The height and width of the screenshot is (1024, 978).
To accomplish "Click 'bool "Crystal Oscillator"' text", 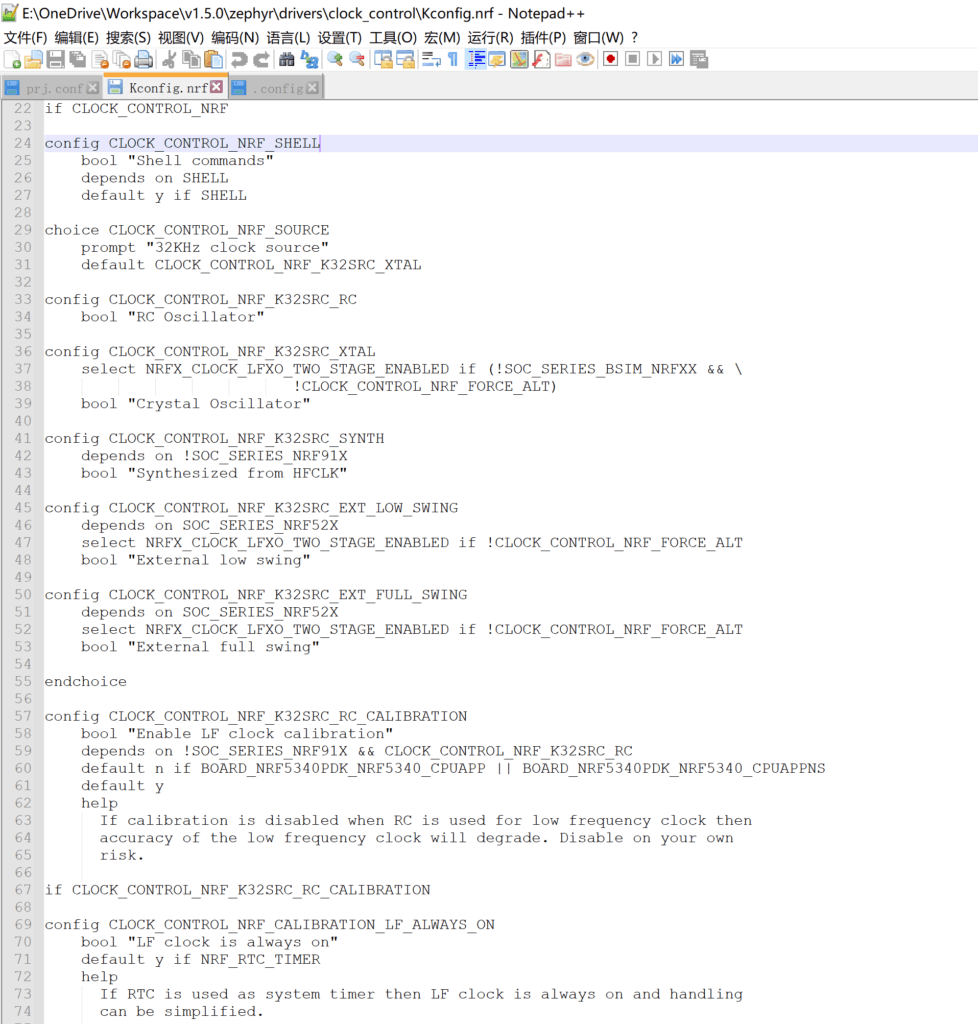I will click(196, 404).
